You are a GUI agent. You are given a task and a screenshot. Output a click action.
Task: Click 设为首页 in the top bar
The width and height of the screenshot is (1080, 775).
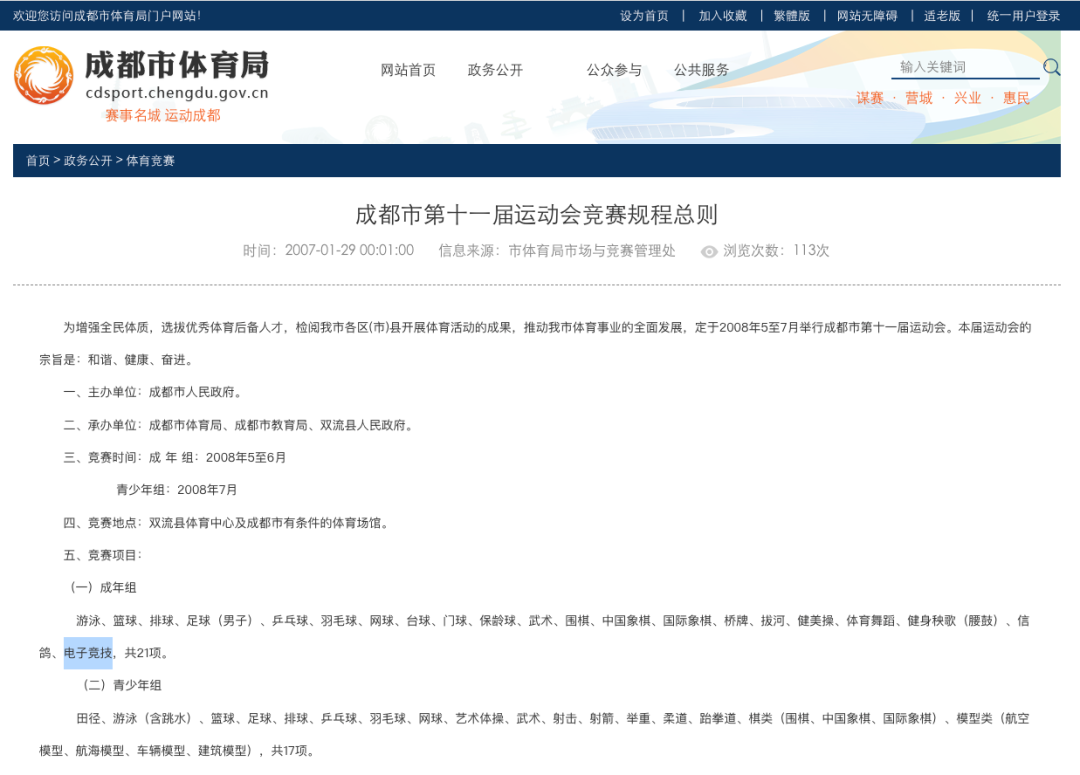[644, 16]
